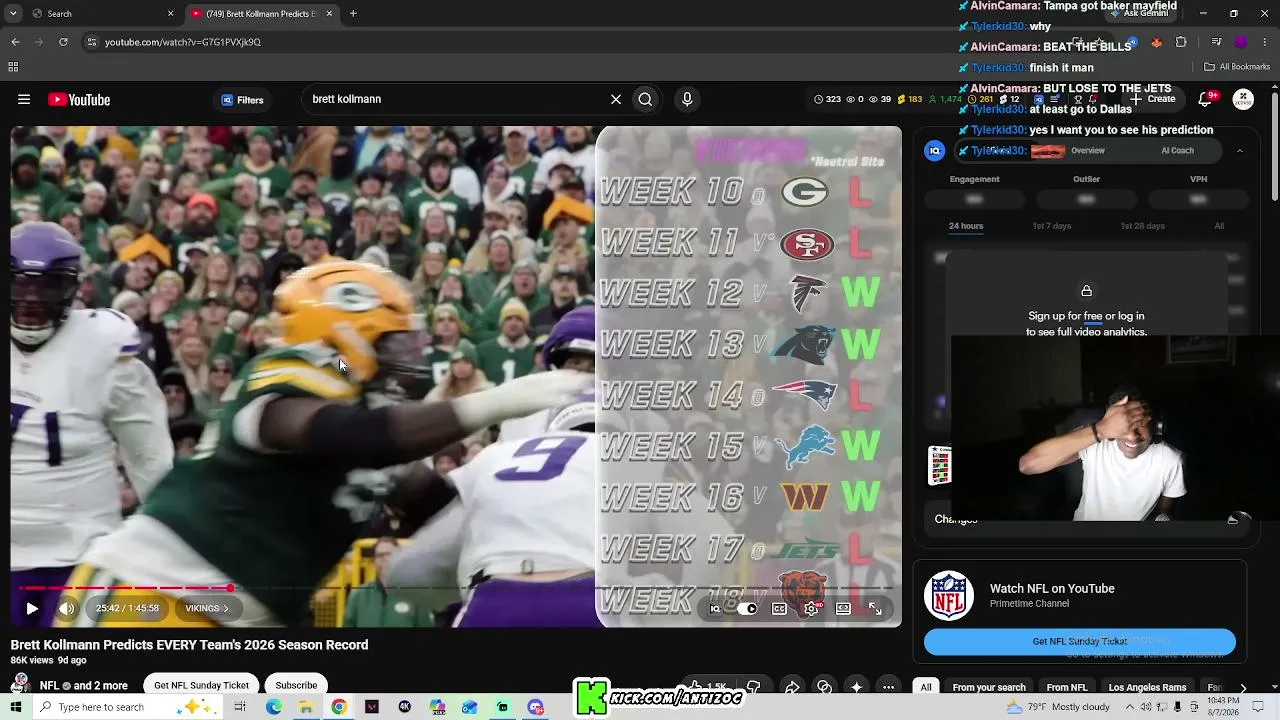The height and width of the screenshot is (720, 1280).
Task: Collapse the vidIQ panel chevron
Action: click(x=1240, y=151)
